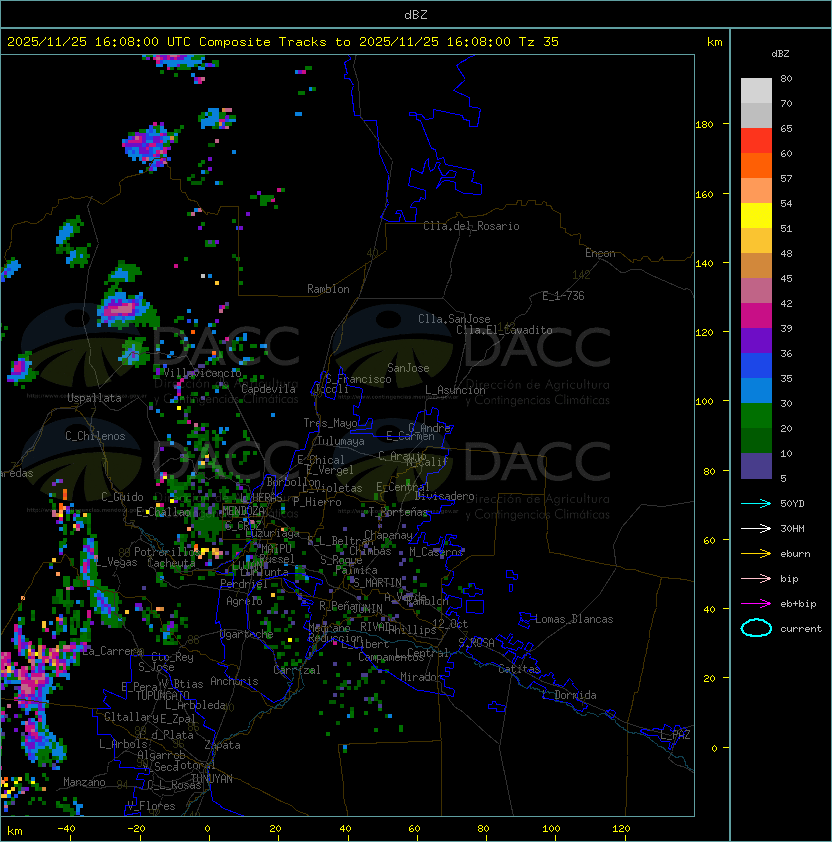Click the 'E_1-736' map label
Image resolution: width=832 pixels, height=842 pixels.
click(x=563, y=296)
